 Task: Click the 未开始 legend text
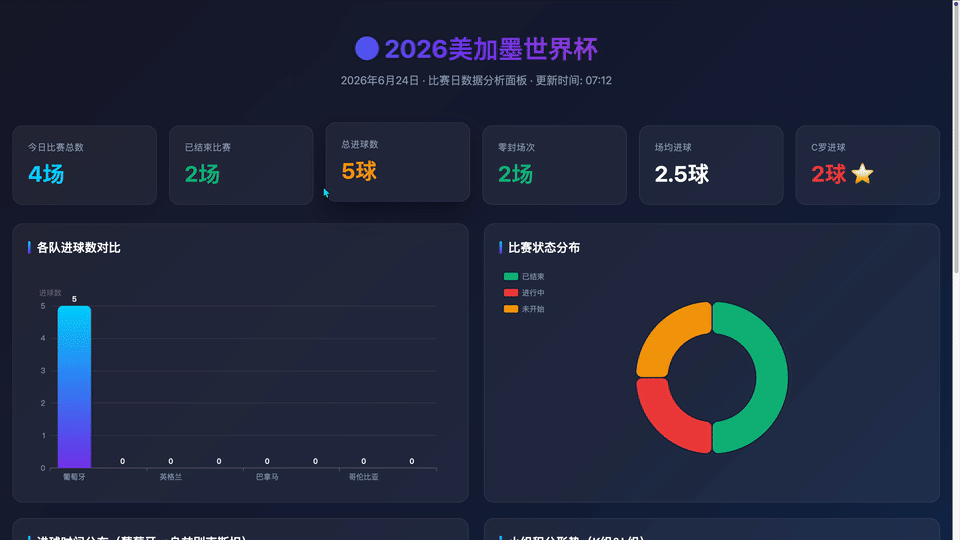pyautogui.click(x=533, y=309)
